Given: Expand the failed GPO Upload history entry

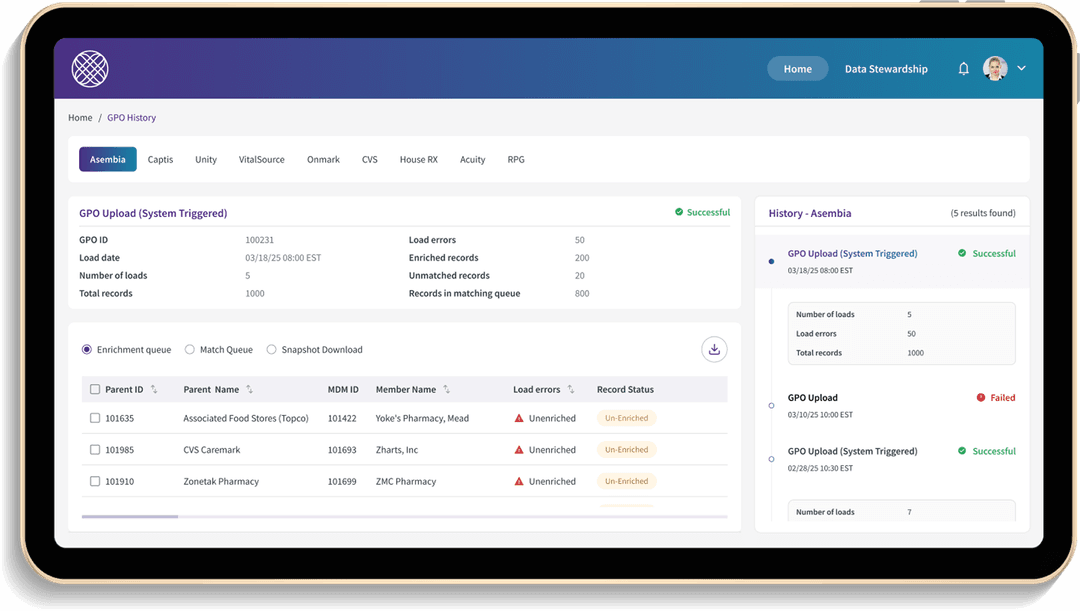Looking at the screenshot, I should [x=812, y=398].
